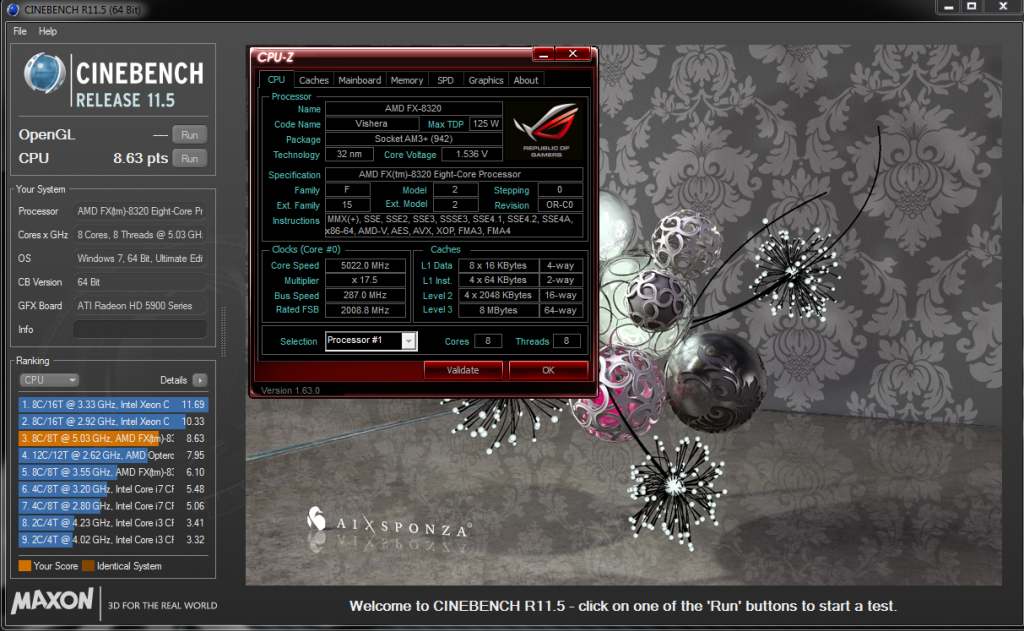Image resolution: width=1024 pixels, height=631 pixels.
Task: Select ranking row 7 Intel Core i7 5.06
Action: coord(113,506)
